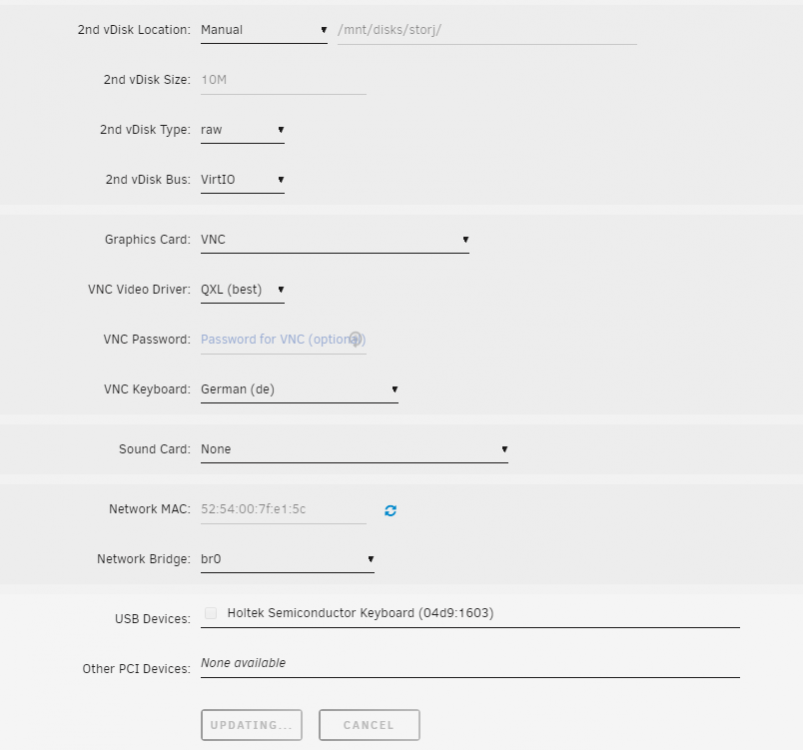Image resolution: width=803 pixels, height=750 pixels.
Task: Click the 'VNC Keyboard:' label
Action: [147, 390]
